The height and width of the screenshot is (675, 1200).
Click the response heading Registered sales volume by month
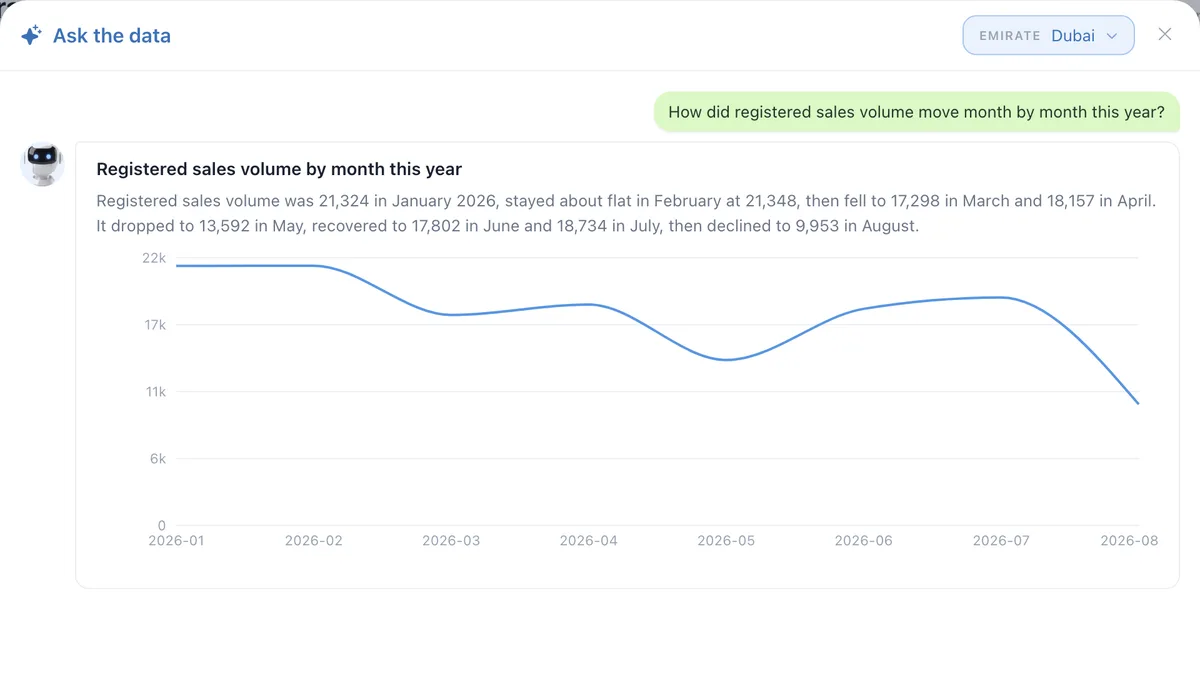[279, 169]
